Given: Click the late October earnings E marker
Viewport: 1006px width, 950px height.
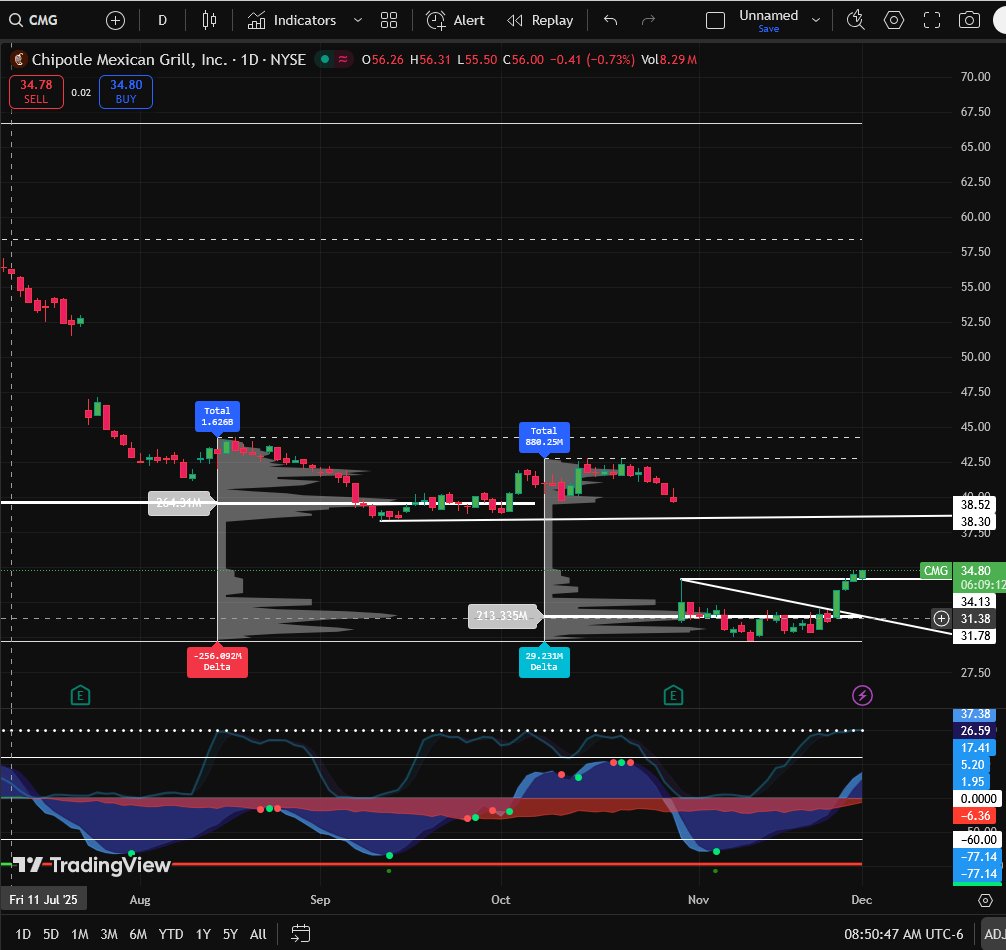Looking at the screenshot, I should [673, 695].
